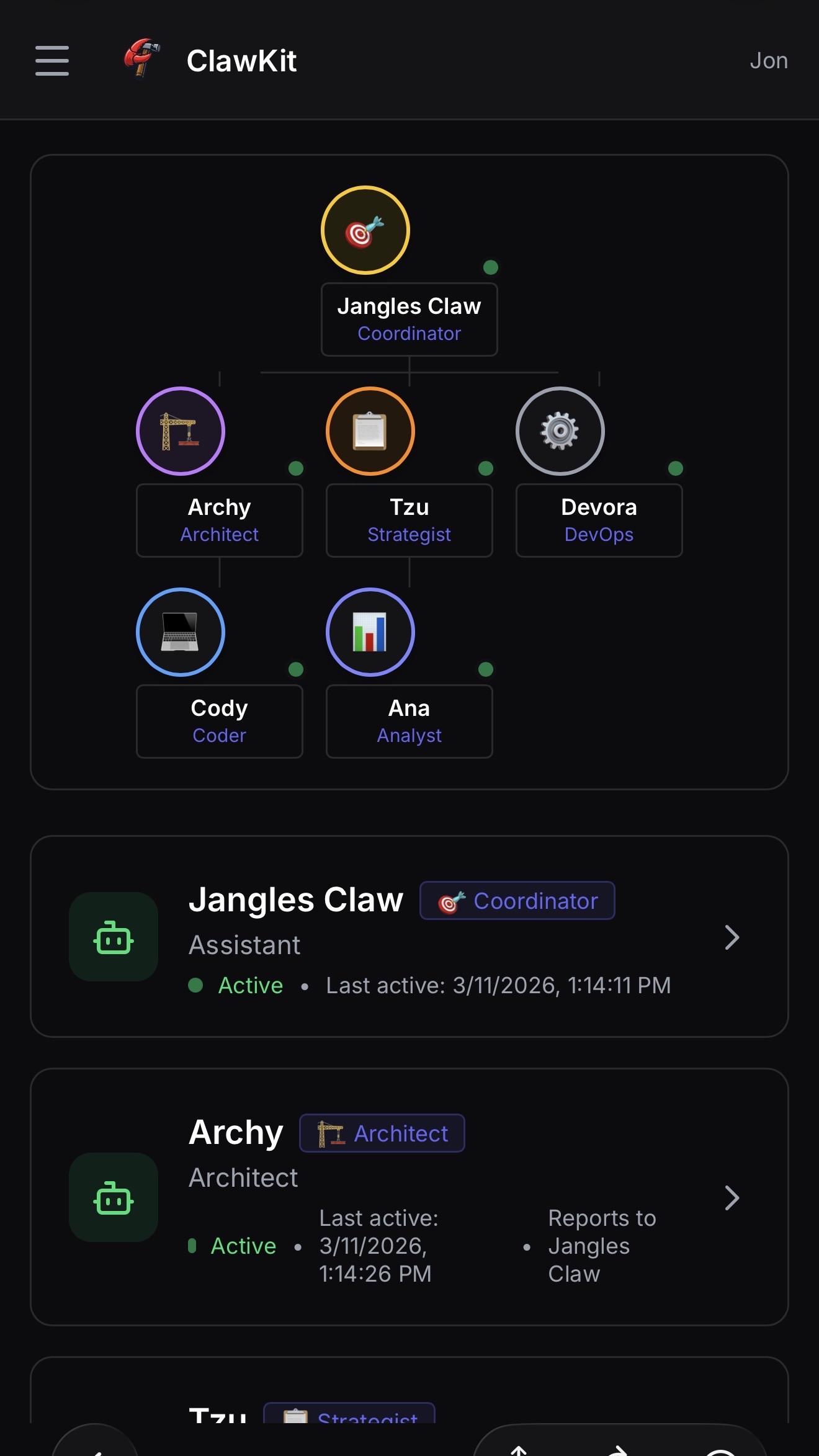
Task: Click the Coordinator role badge in the list
Action: coord(517,901)
